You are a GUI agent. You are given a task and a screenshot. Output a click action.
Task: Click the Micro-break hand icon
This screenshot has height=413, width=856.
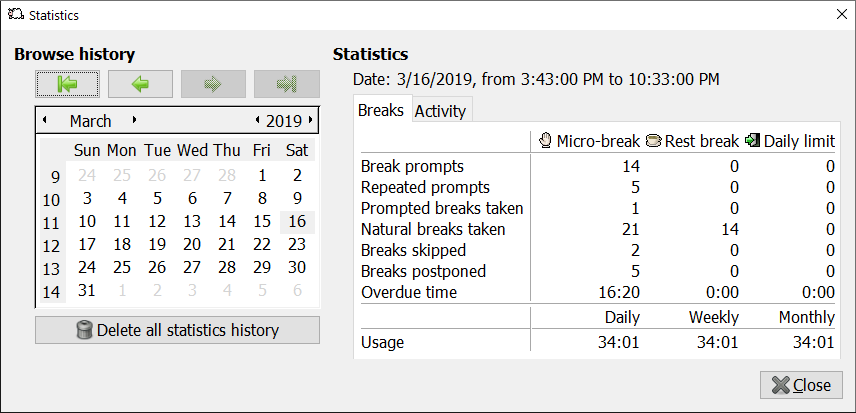[x=545, y=141]
